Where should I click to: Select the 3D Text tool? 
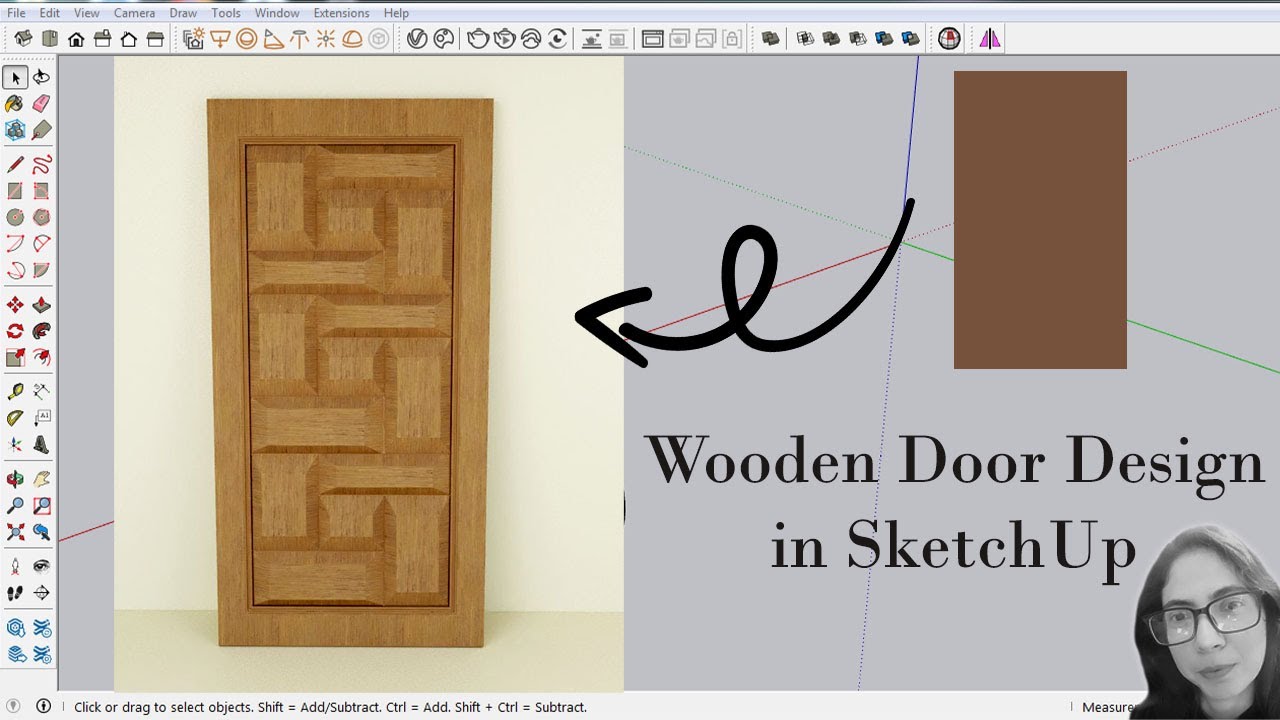[x=41, y=444]
